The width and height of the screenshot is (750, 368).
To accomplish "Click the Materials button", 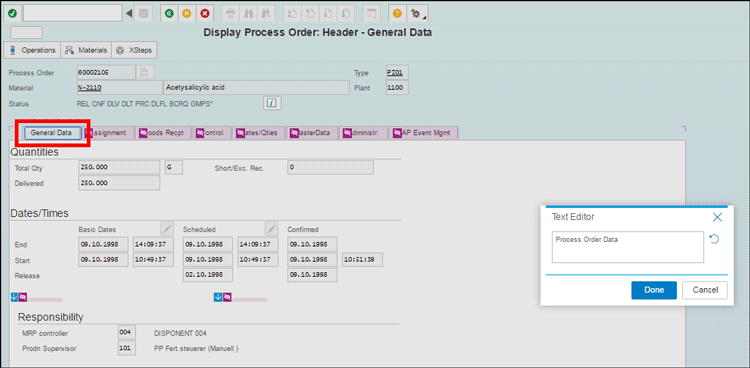I will point(86,50).
